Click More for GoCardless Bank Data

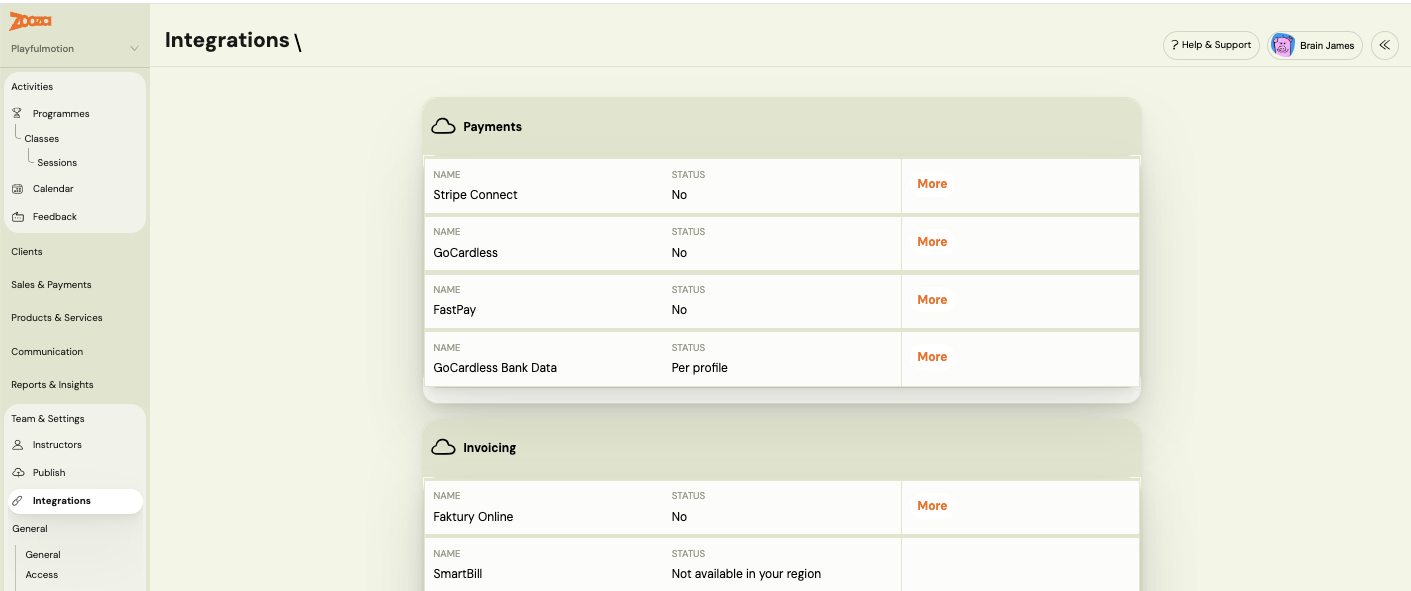click(932, 357)
